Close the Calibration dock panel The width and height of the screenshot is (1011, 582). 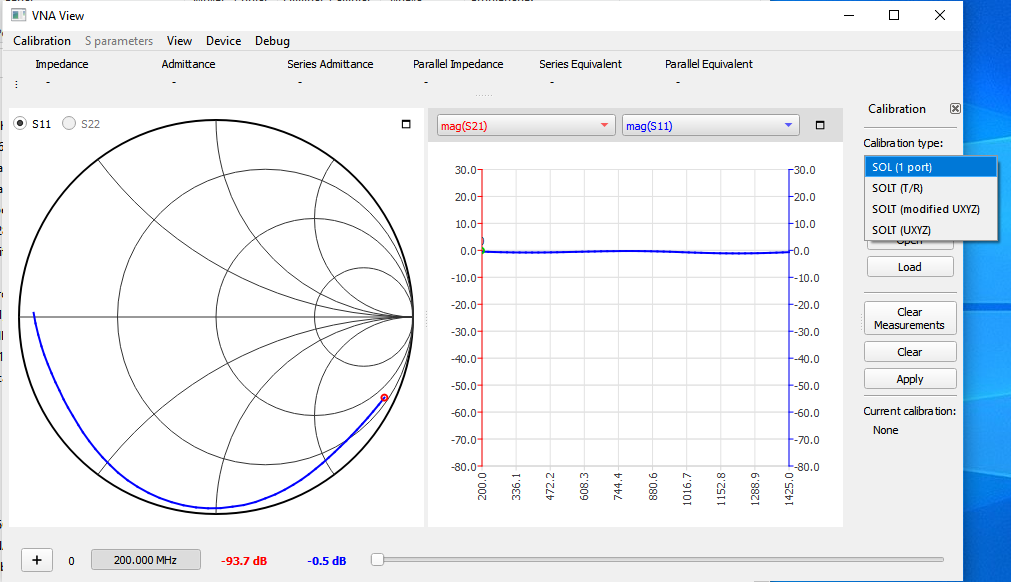(x=956, y=109)
